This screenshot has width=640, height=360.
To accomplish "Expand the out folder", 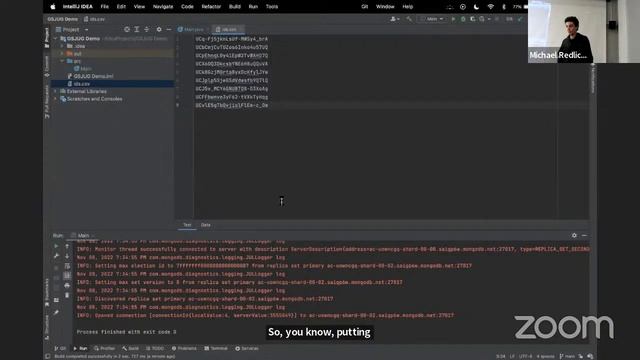I will point(62,53).
